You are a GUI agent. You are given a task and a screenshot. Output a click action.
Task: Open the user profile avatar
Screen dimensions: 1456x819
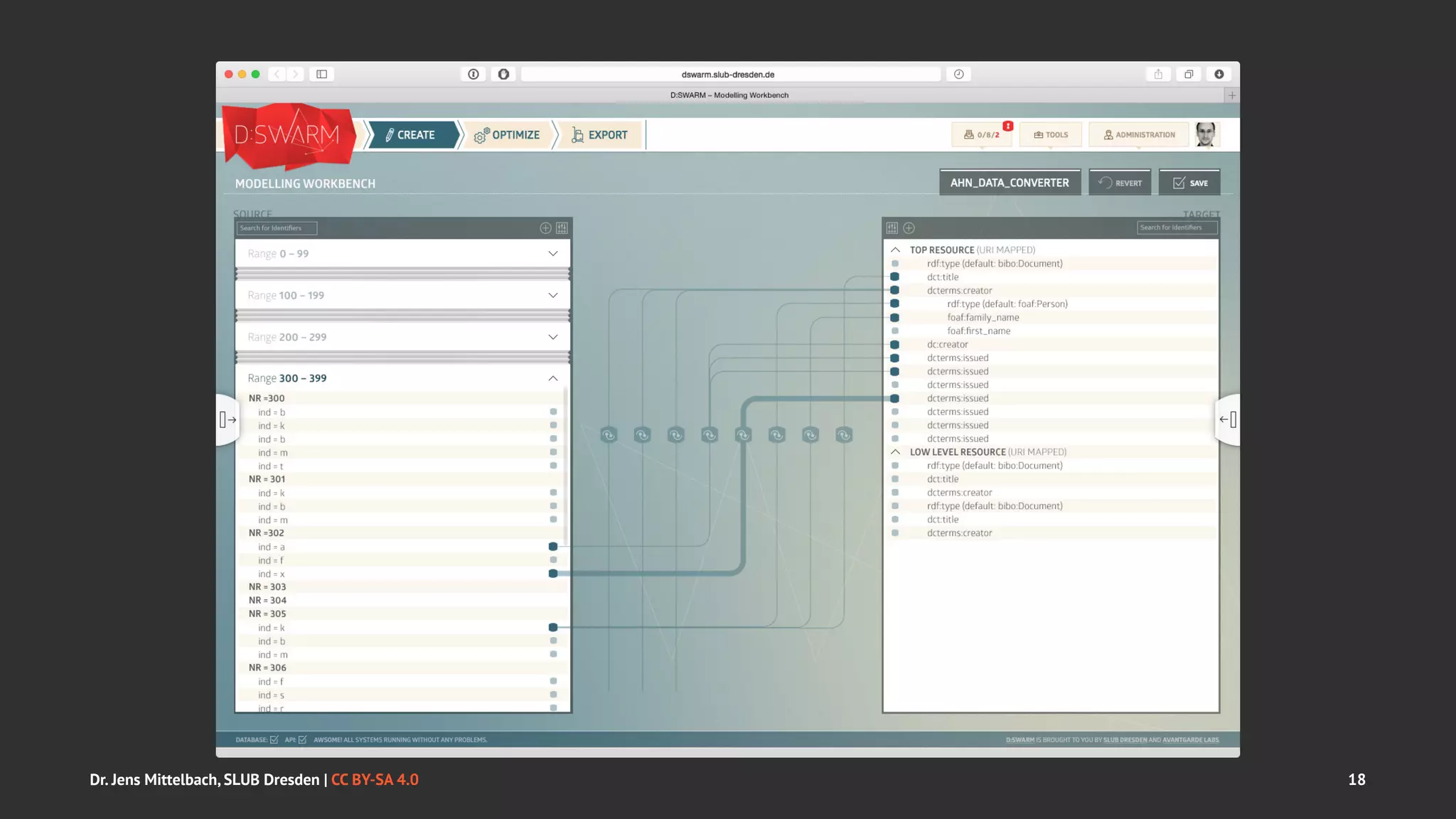point(1206,134)
